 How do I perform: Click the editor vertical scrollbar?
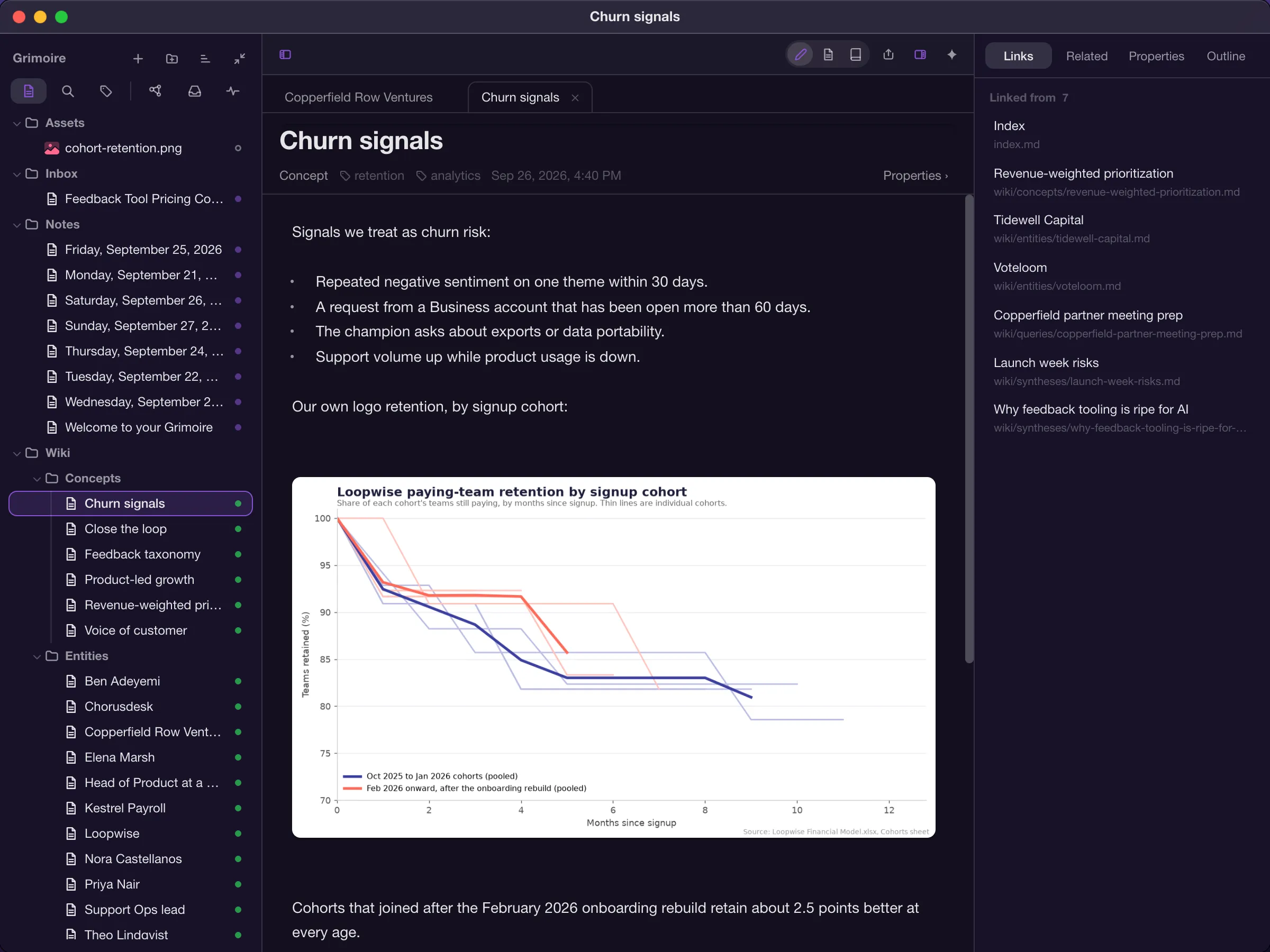(969, 429)
